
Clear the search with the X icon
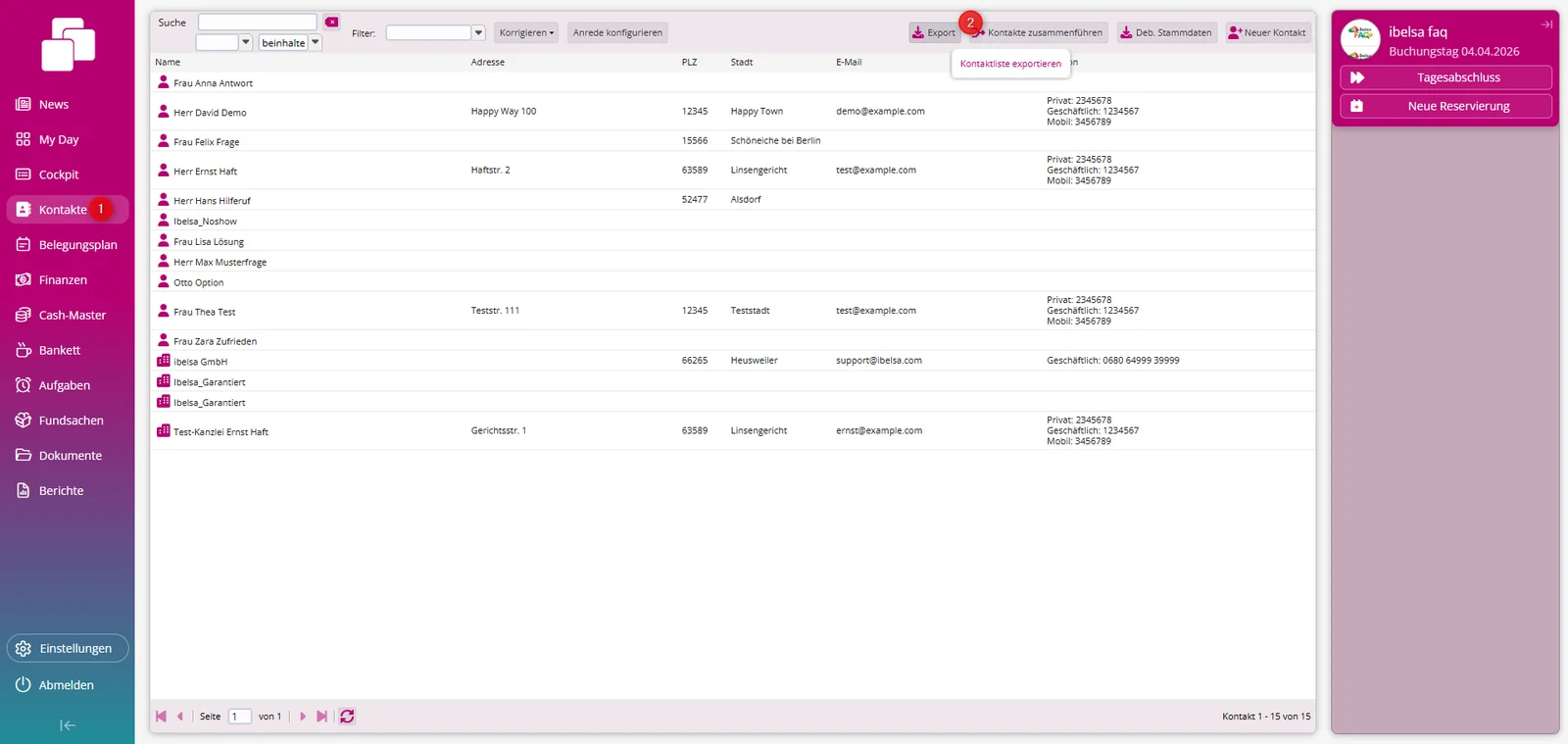pyautogui.click(x=332, y=22)
